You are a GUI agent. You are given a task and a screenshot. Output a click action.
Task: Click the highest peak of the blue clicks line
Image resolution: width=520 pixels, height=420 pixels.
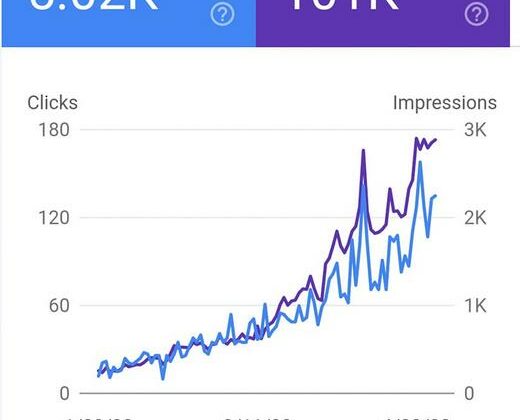tap(420, 162)
